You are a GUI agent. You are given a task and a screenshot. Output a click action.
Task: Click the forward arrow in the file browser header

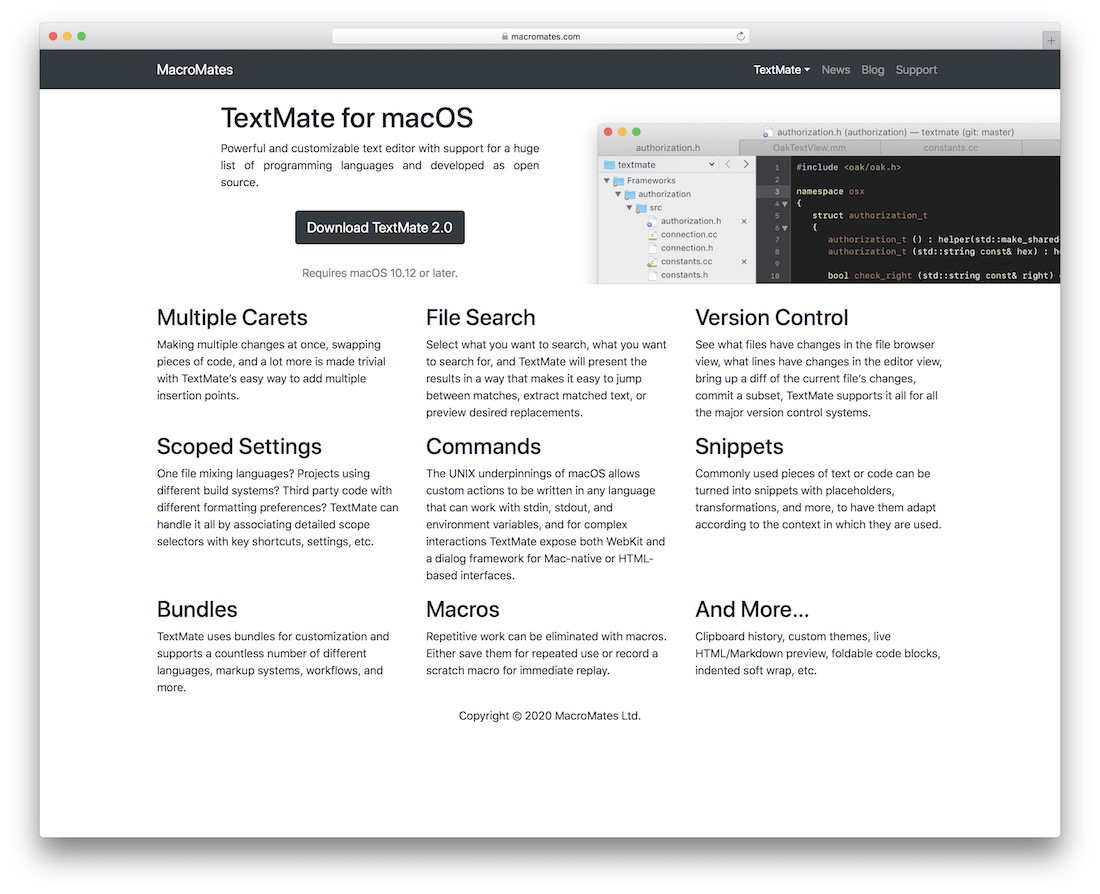[x=746, y=164]
